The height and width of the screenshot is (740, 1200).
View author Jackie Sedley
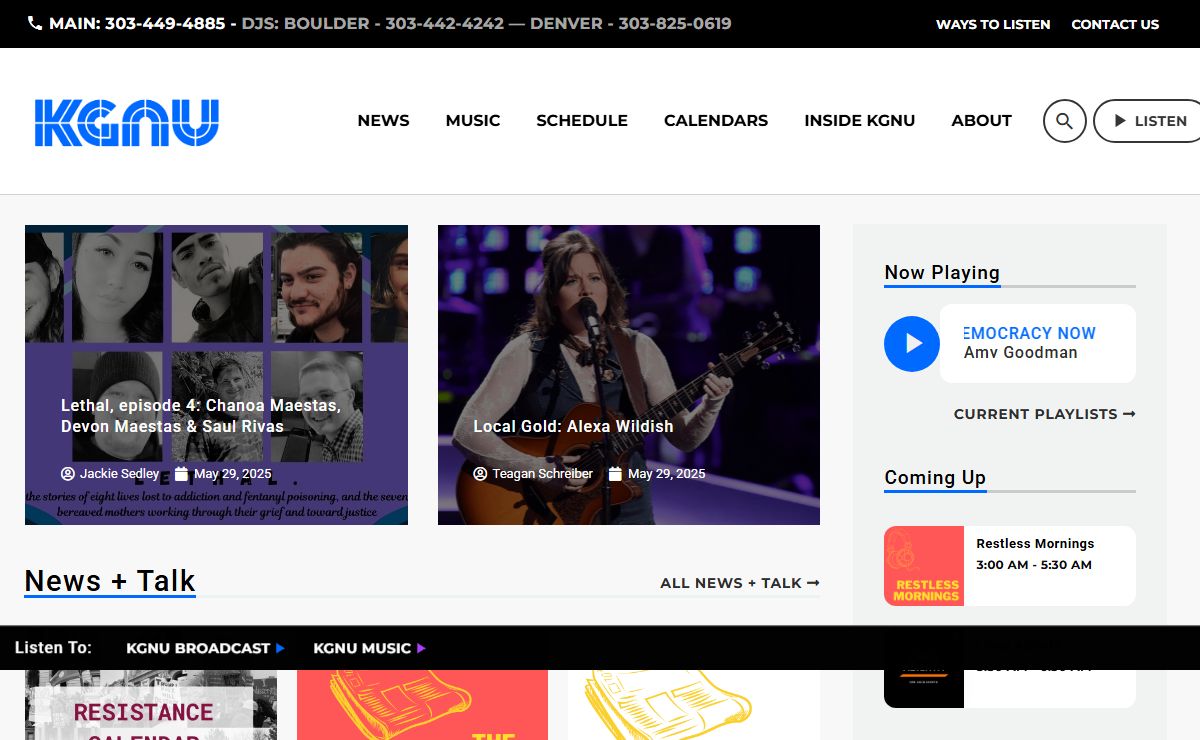click(119, 474)
